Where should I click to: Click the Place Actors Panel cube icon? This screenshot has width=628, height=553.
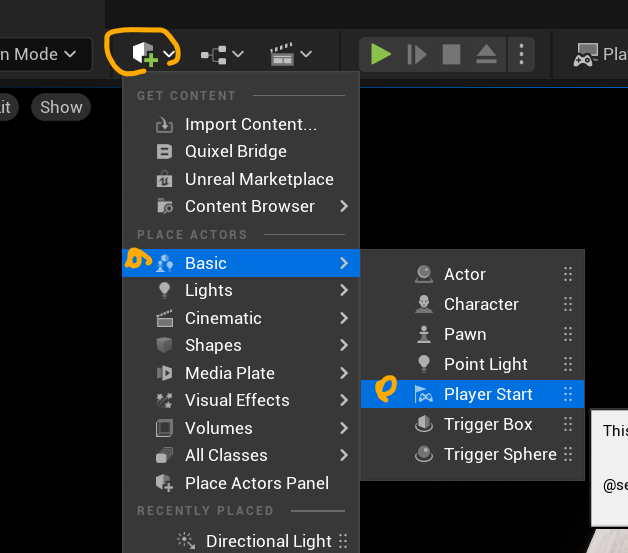pos(165,483)
